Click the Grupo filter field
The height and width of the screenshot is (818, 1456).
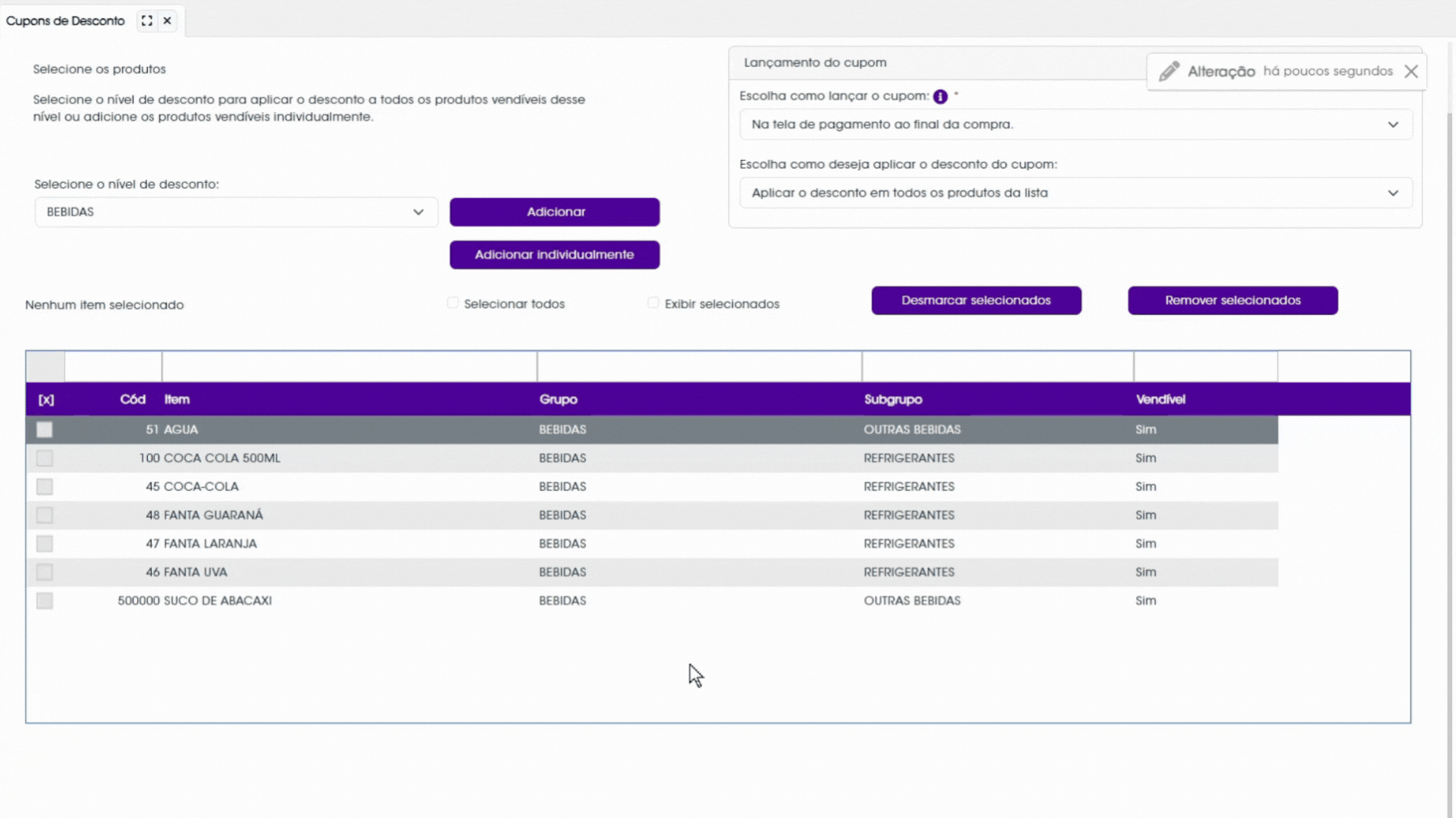tap(699, 367)
